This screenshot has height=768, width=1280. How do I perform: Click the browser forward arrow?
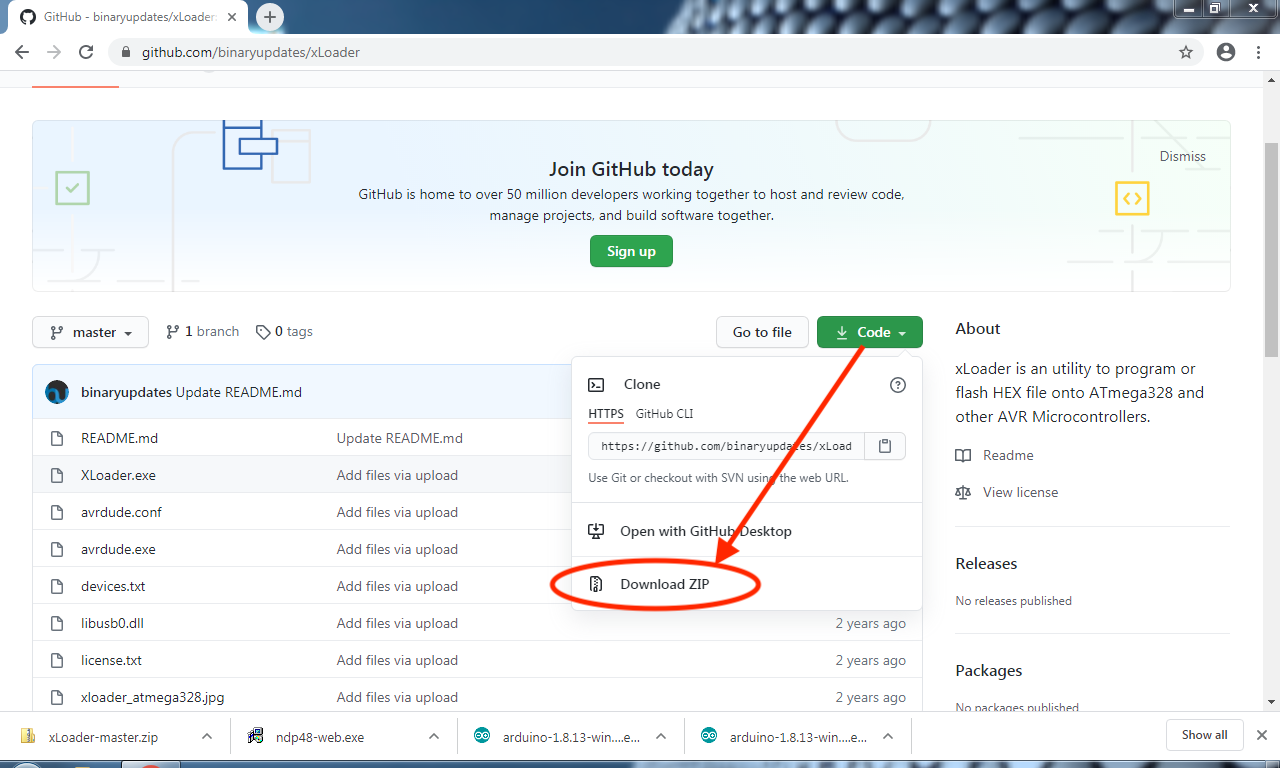(x=54, y=52)
